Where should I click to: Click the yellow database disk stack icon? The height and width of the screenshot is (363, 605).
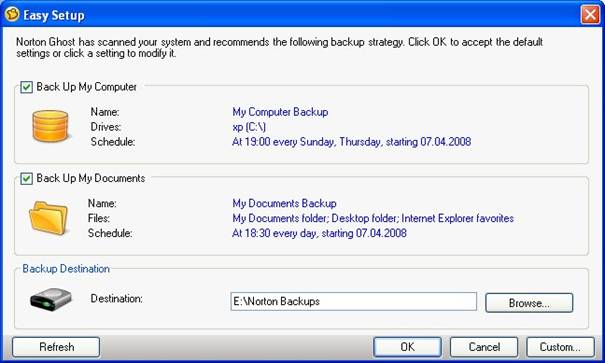pos(50,126)
